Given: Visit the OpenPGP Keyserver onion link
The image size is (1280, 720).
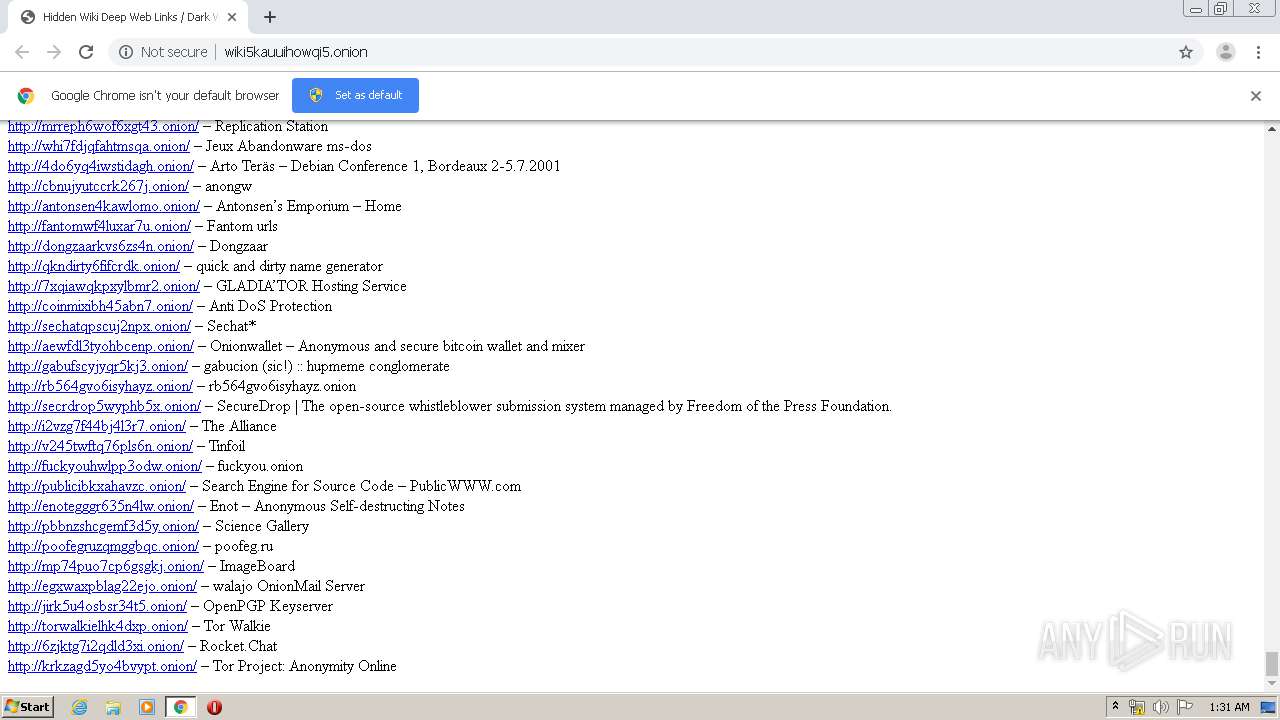Looking at the screenshot, I should 97,606.
